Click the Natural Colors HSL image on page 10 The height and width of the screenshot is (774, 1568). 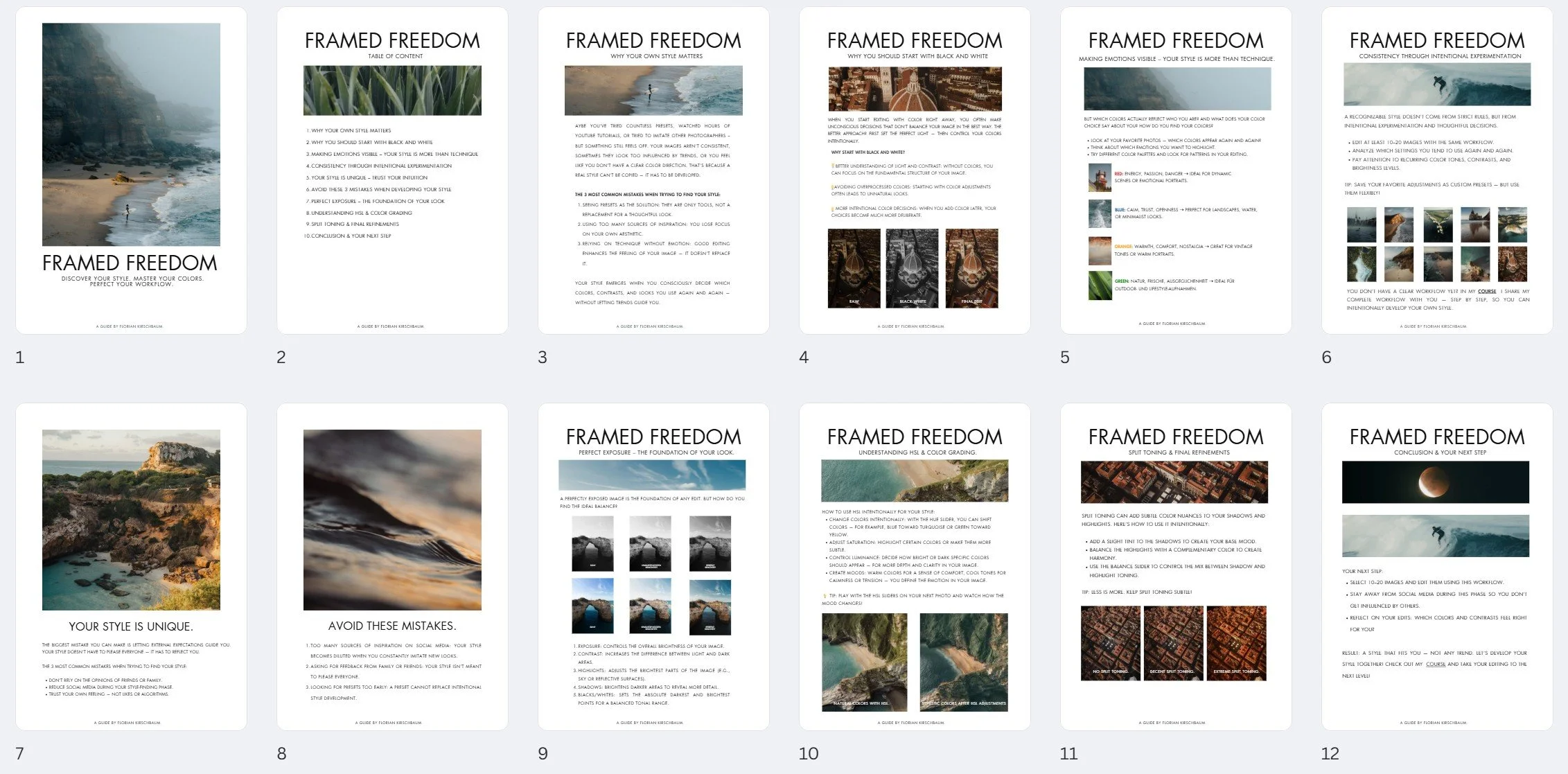[x=864, y=662]
